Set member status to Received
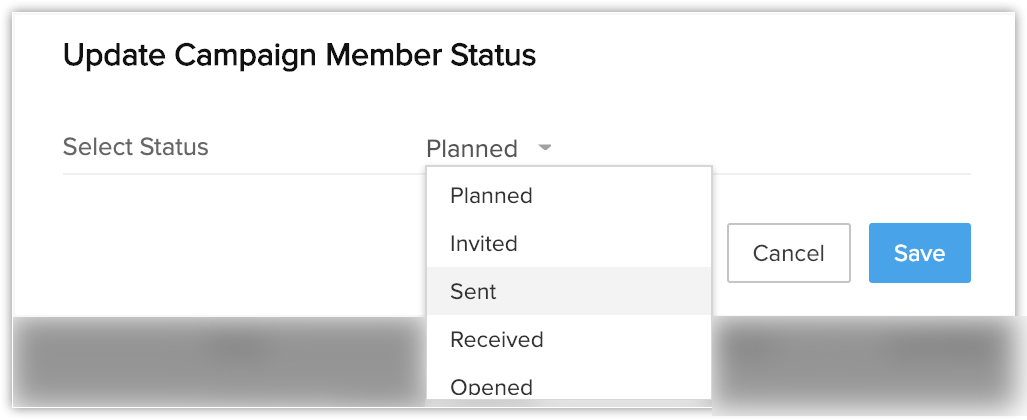1027x420 pixels. click(497, 340)
